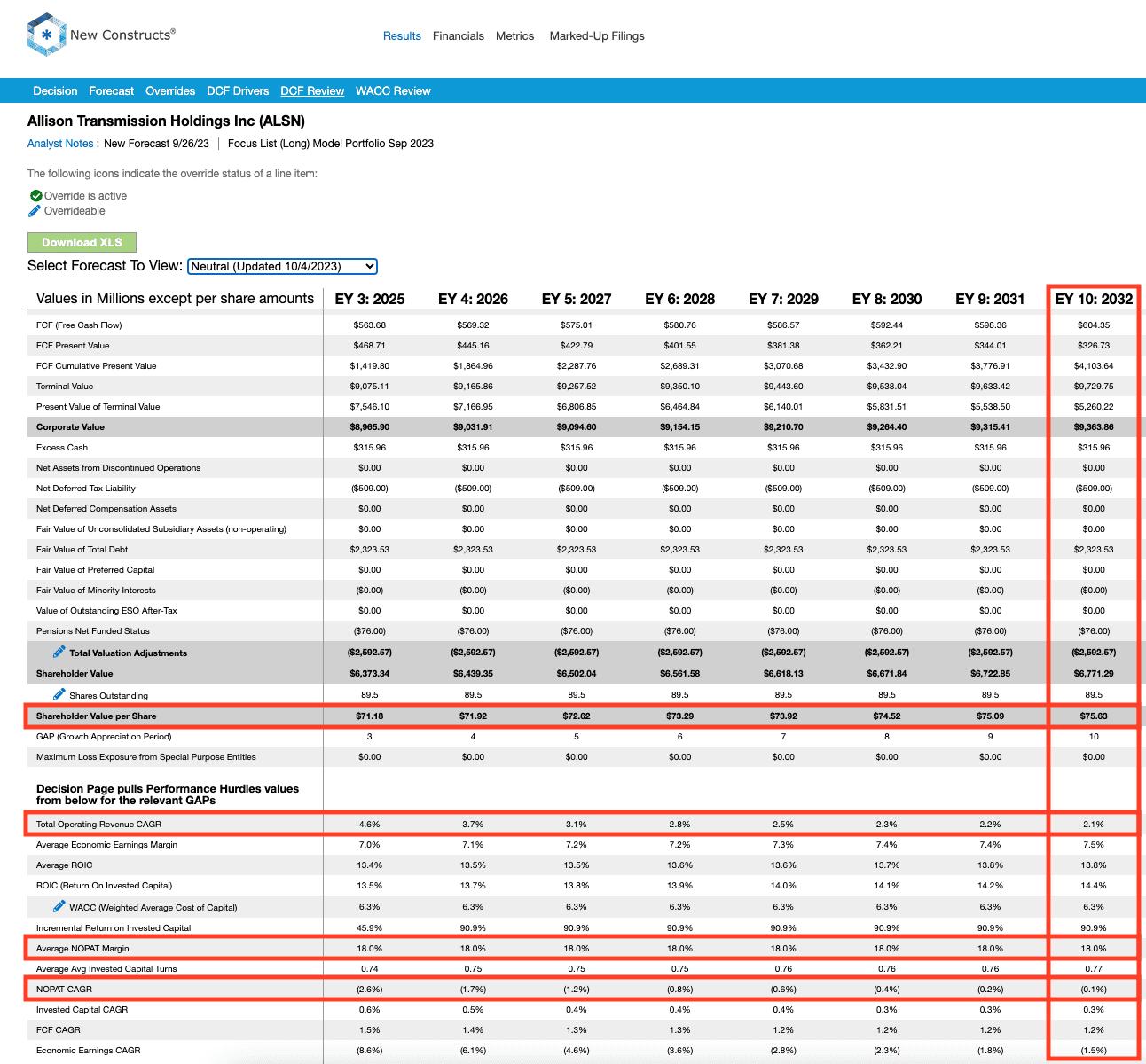Click the 4.6% Revenue CAGR cell
This screenshot has width=1146, height=1064.
[x=370, y=825]
